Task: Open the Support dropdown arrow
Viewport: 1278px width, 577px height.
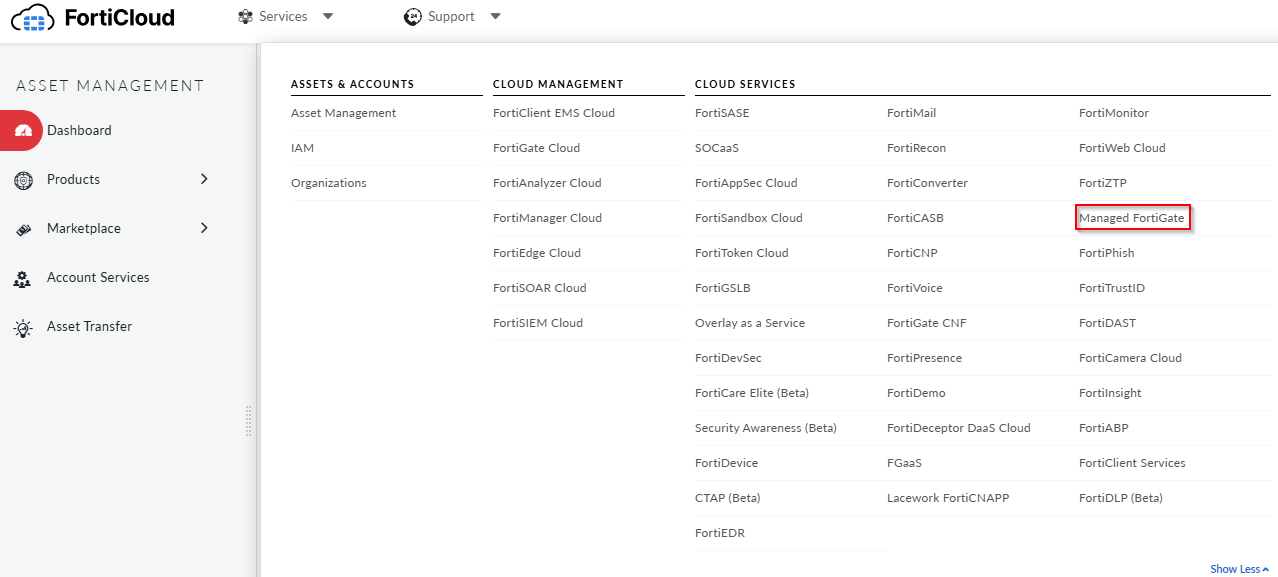Action: (496, 16)
